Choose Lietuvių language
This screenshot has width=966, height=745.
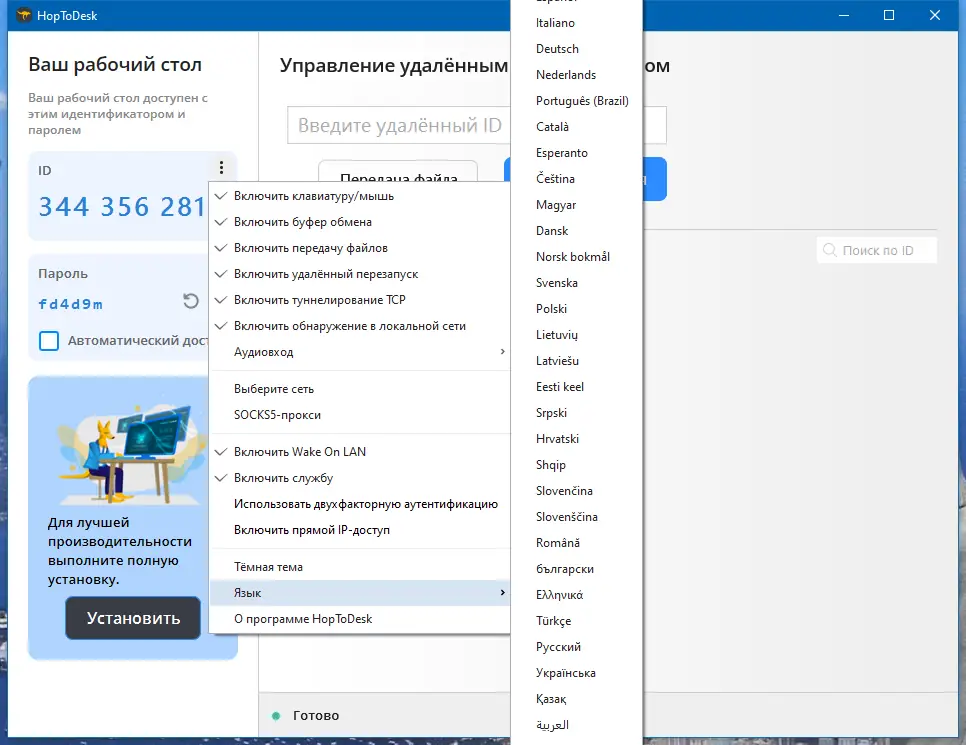click(577, 335)
